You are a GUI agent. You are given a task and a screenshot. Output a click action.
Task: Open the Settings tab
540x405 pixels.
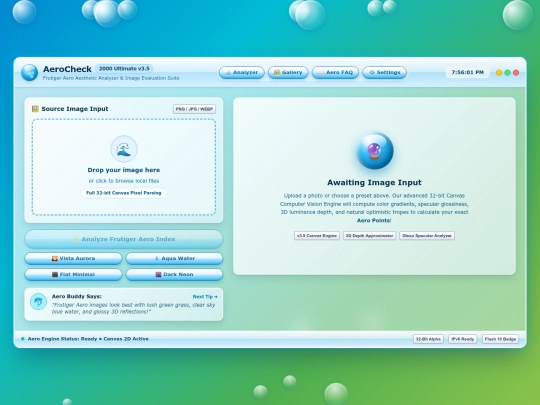(x=384, y=72)
